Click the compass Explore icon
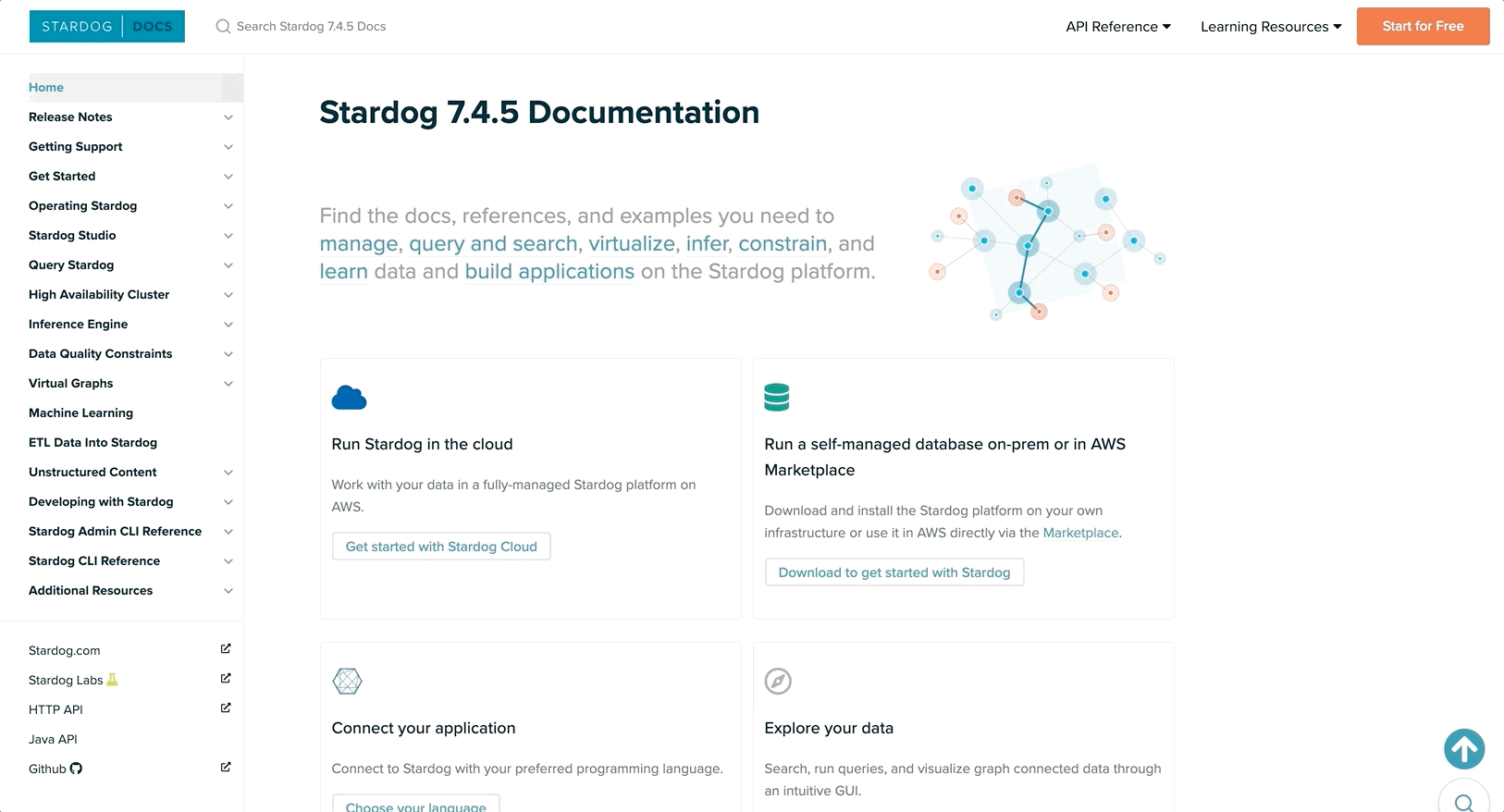The image size is (1504, 812). (778, 682)
